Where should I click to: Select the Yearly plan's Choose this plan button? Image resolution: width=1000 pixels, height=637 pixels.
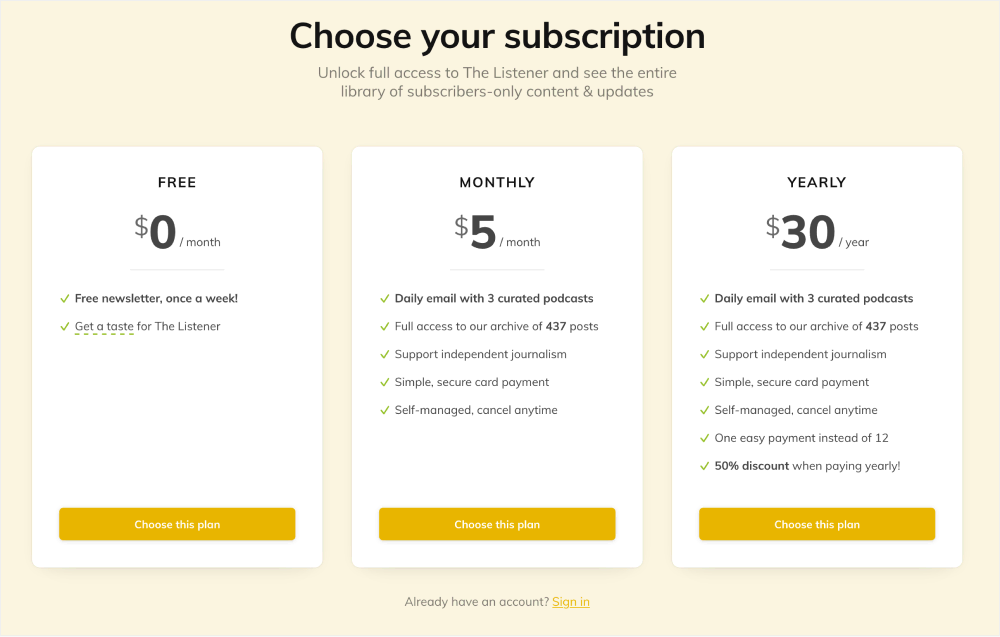coord(816,523)
